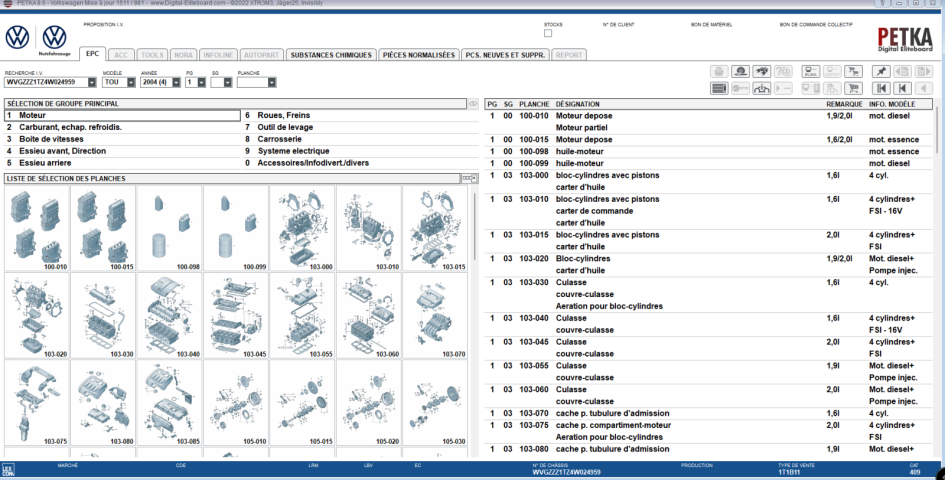Open the REPORT tab
This screenshot has height=480, width=945.
click(x=569, y=55)
